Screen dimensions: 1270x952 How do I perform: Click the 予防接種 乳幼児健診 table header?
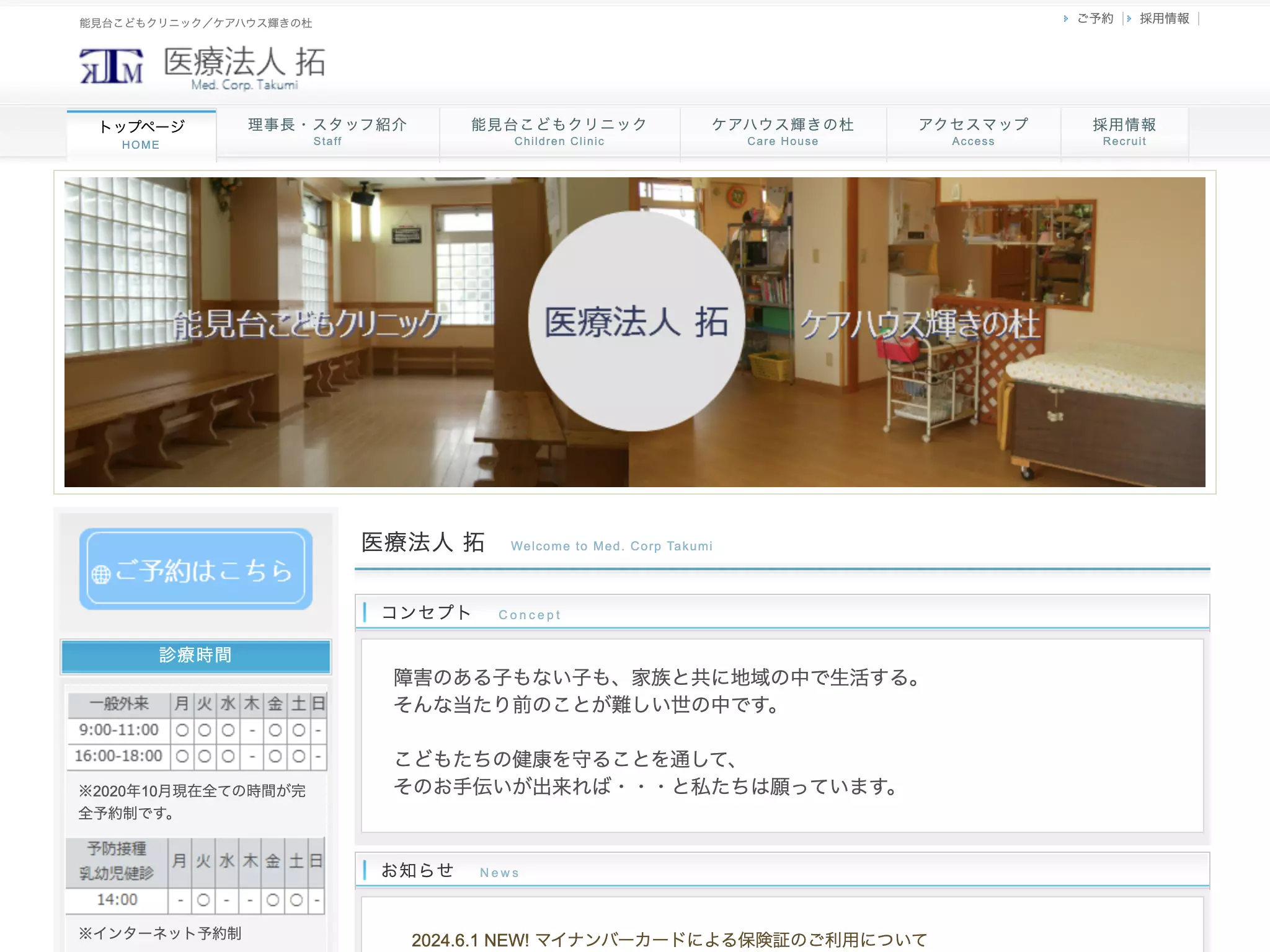(x=117, y=862)
